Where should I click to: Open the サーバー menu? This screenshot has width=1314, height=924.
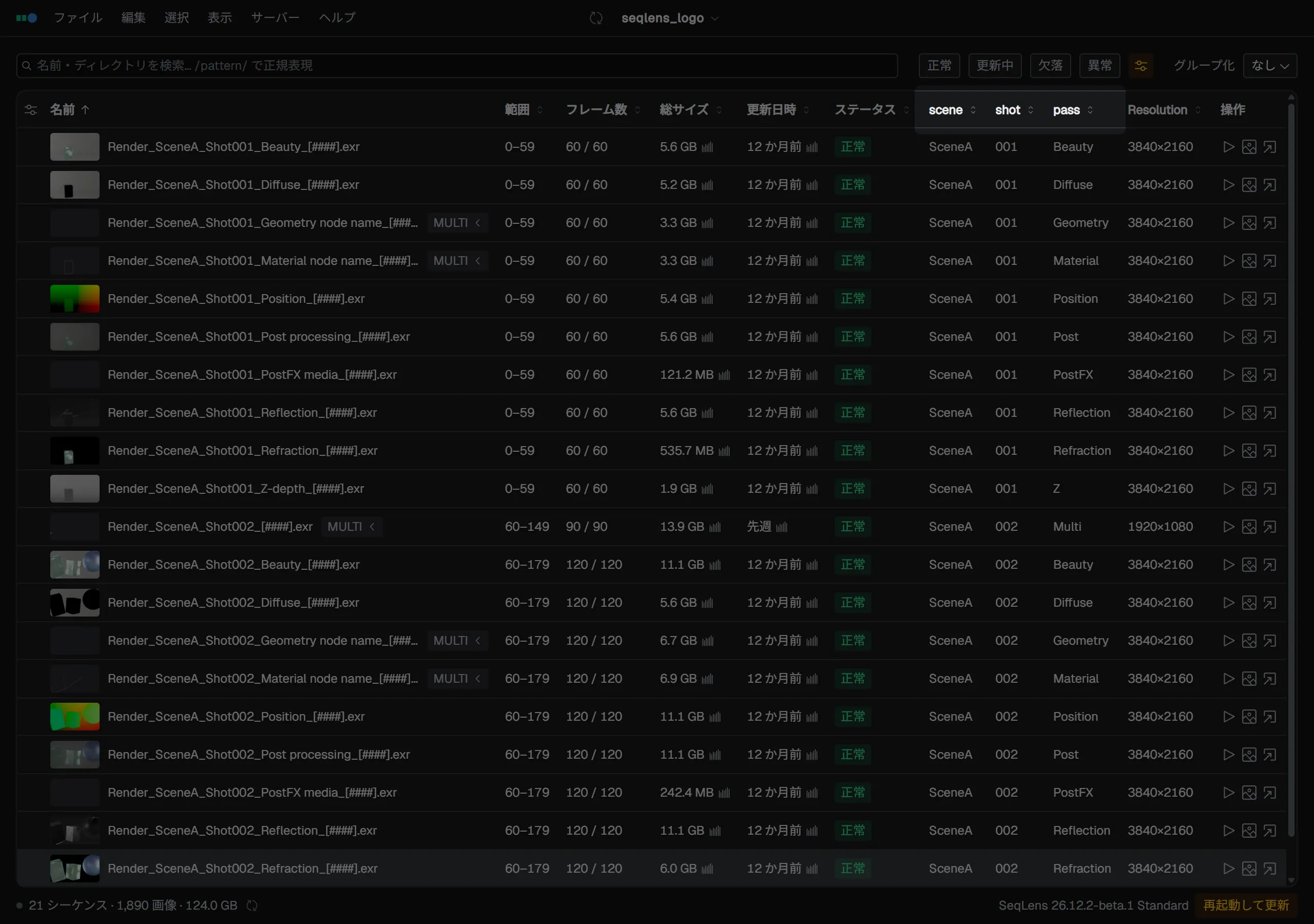tap(275, 18)
